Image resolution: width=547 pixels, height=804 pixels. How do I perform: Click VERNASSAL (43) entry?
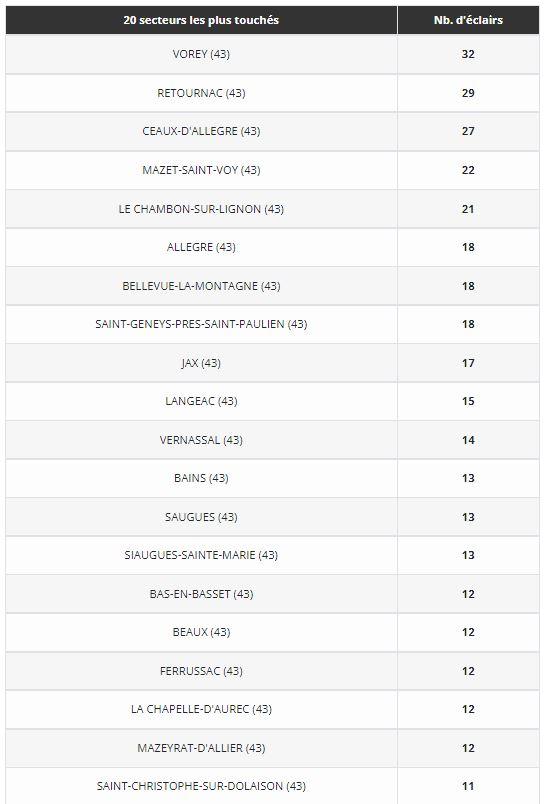pyautogui.click(x=201, y=440)
